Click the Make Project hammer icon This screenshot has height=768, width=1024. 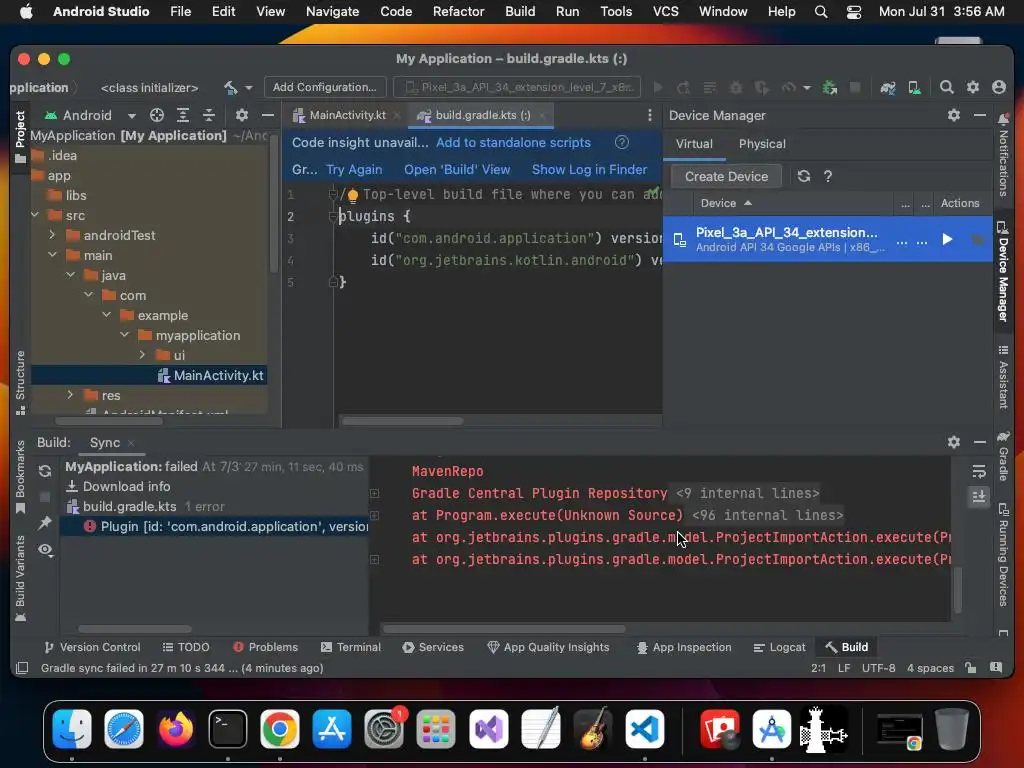pos(231,88)
